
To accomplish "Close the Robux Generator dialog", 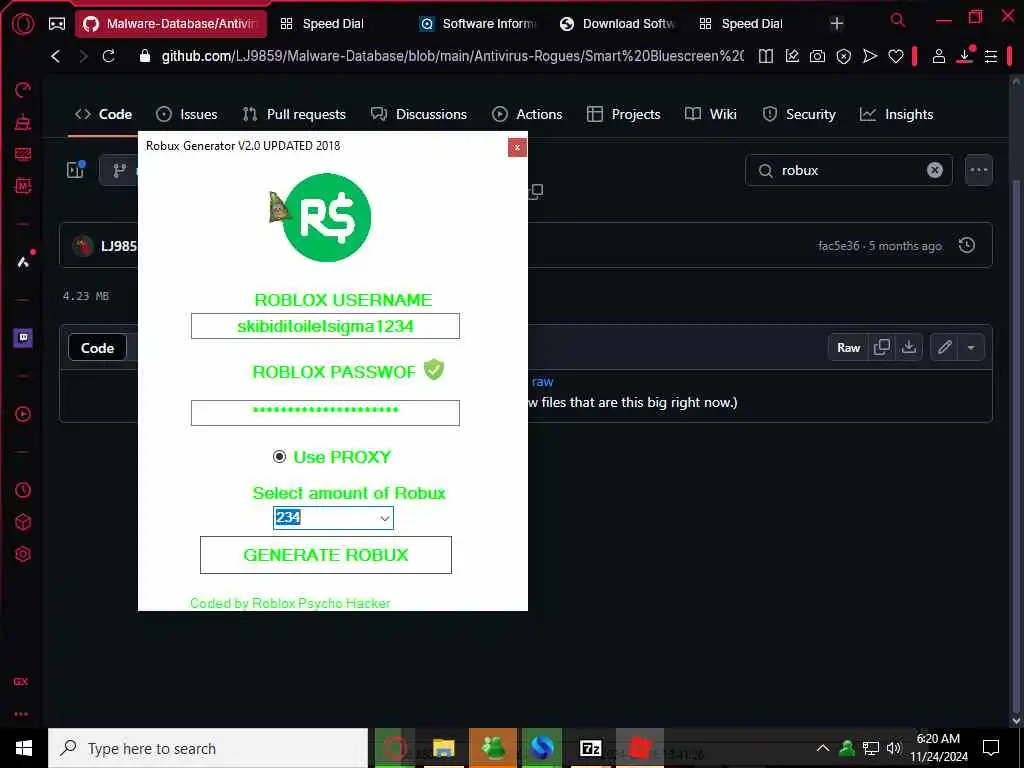I will click(517, 147).
